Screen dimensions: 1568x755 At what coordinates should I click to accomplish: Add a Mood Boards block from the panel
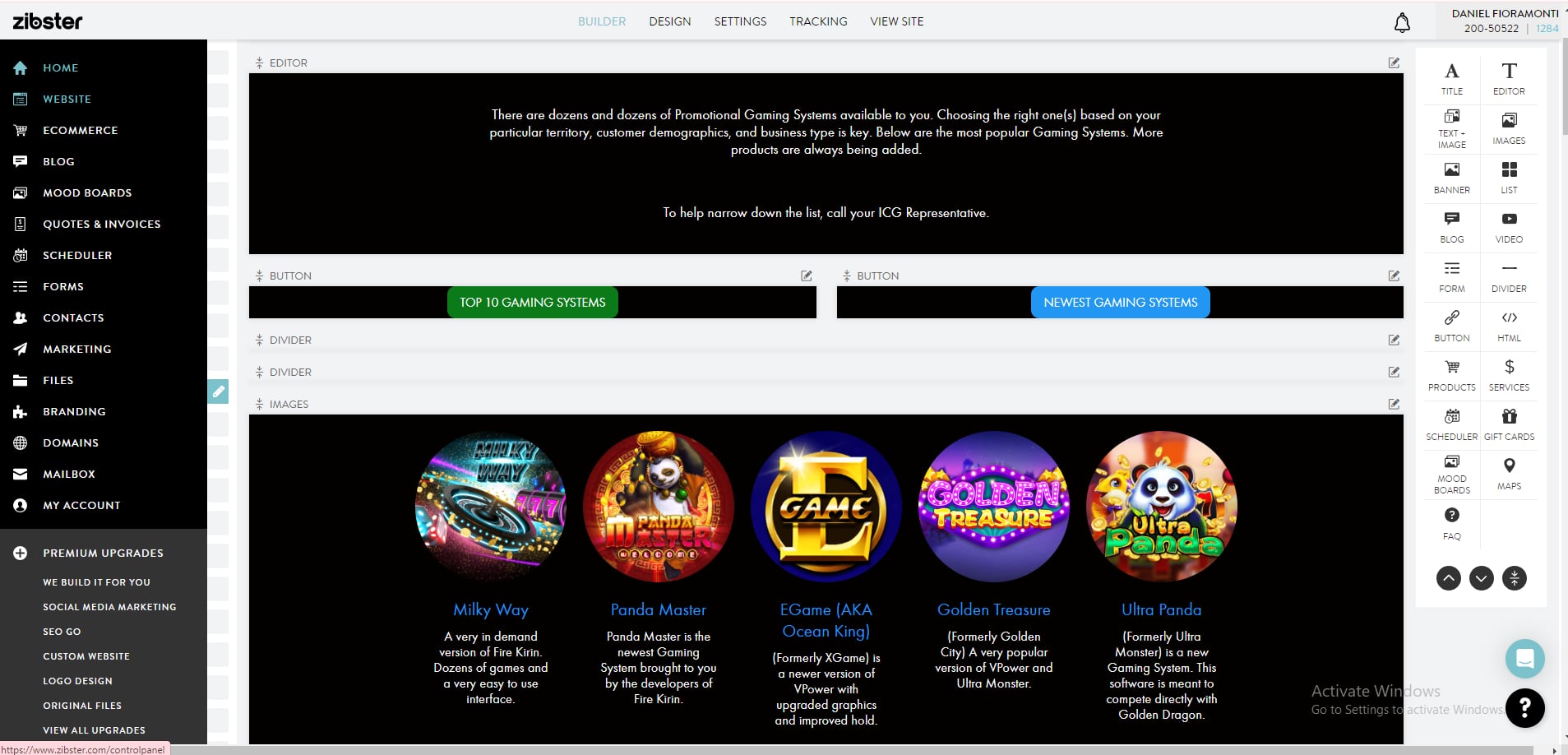click(x=1452, y=475)
